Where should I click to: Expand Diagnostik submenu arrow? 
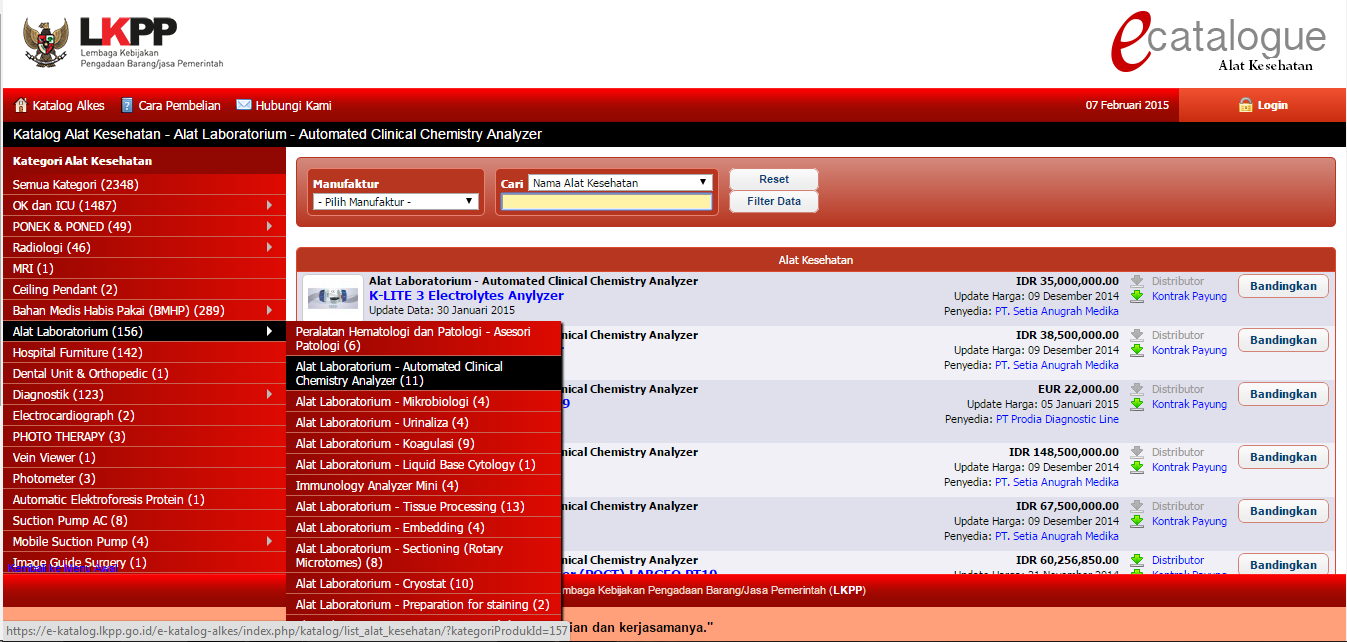click(x=269, y=394)
